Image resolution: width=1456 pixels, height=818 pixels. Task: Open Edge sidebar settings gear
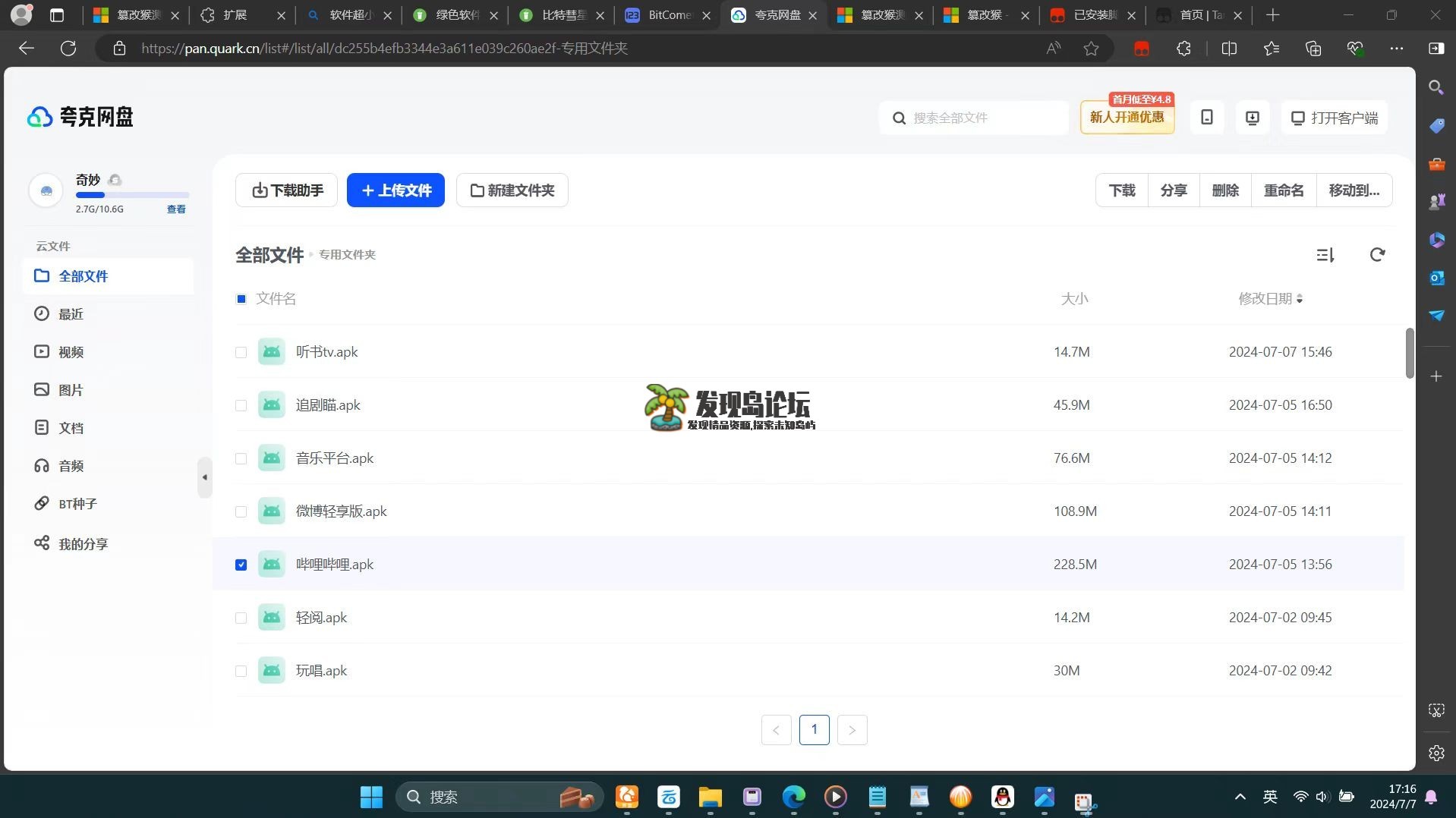[1436, 754]
